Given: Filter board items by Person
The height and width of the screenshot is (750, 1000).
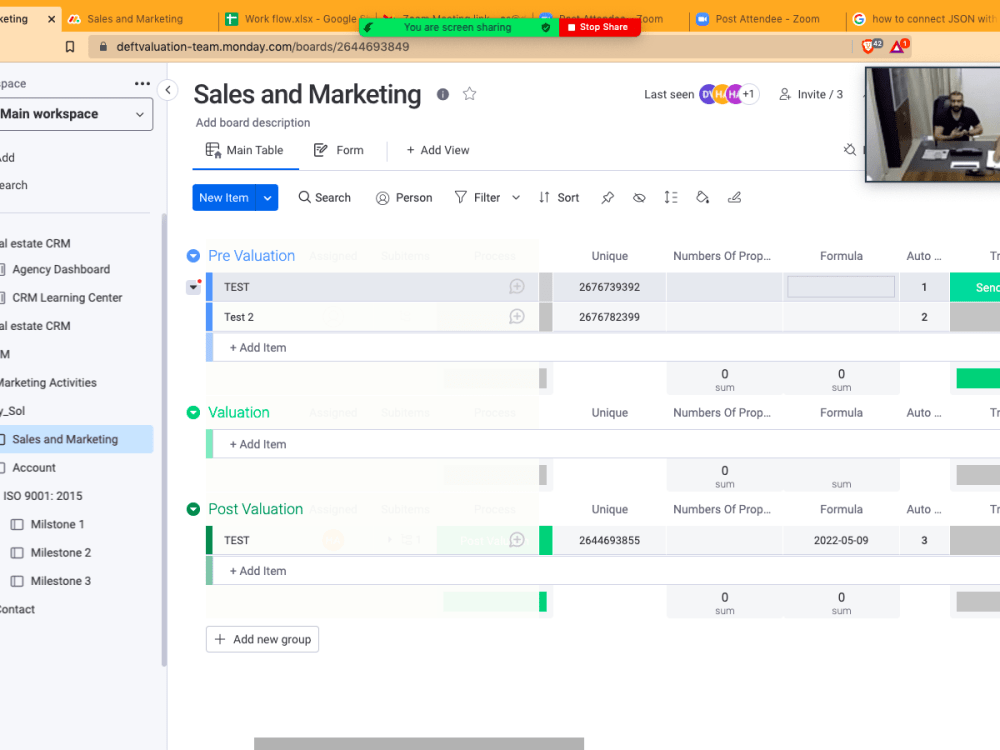Looking at the screenshot, I should tap(403, 197).
